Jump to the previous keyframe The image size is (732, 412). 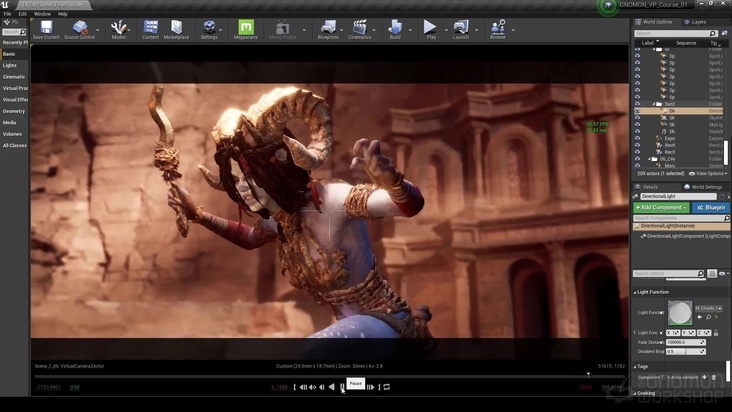click(x=312, y=387)
